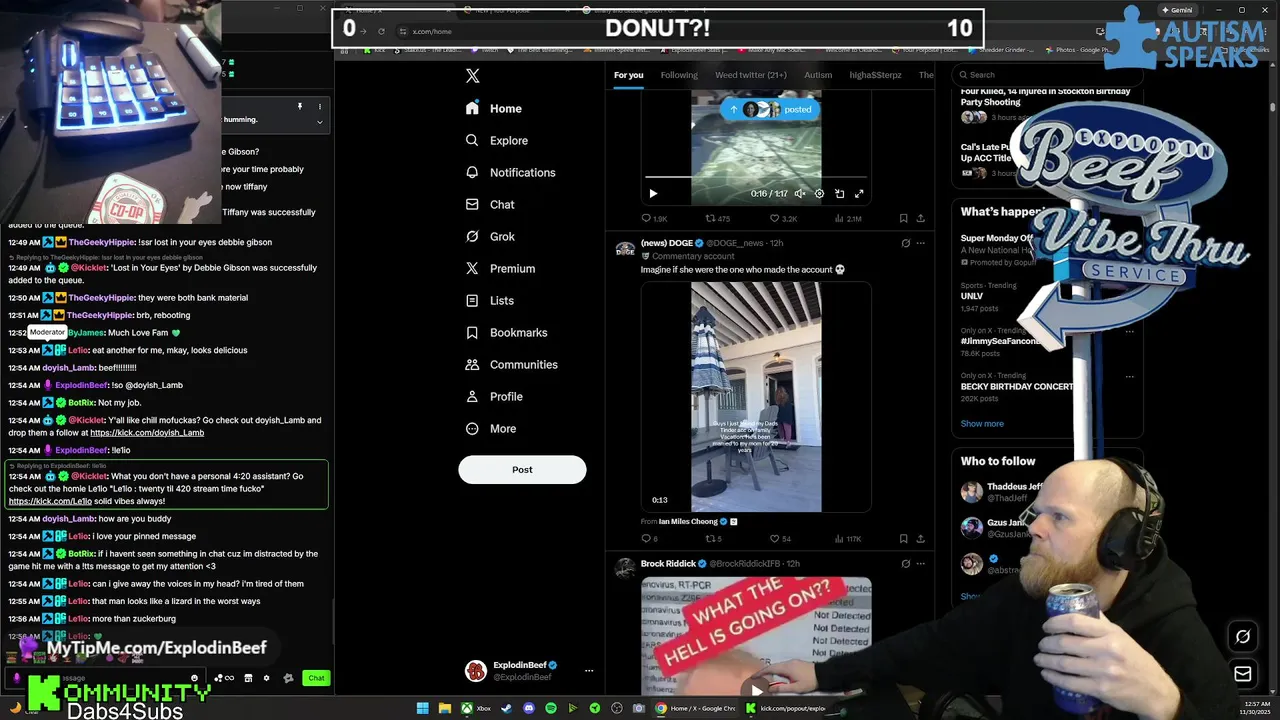
Task: Open Grok icon on Brock Riddick post
Action: coord(906,563)
